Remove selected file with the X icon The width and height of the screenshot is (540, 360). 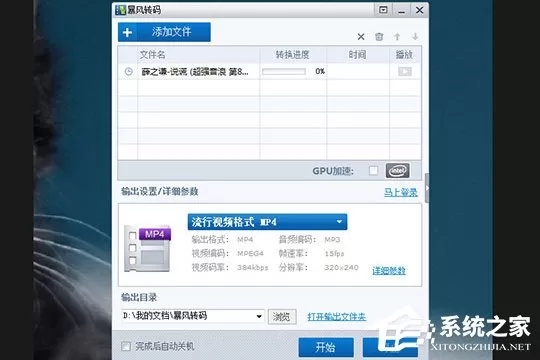361,37
